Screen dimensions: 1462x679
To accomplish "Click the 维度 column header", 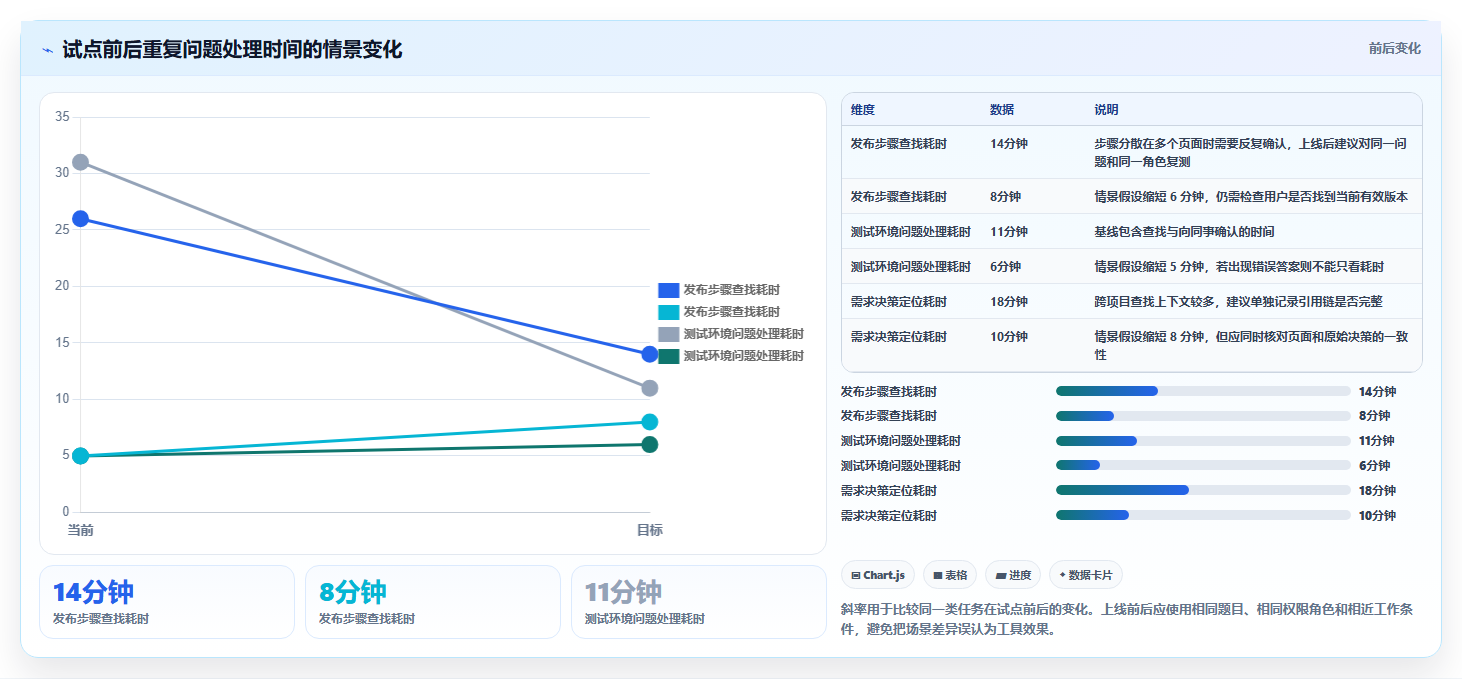I will (x=863, y=110).
